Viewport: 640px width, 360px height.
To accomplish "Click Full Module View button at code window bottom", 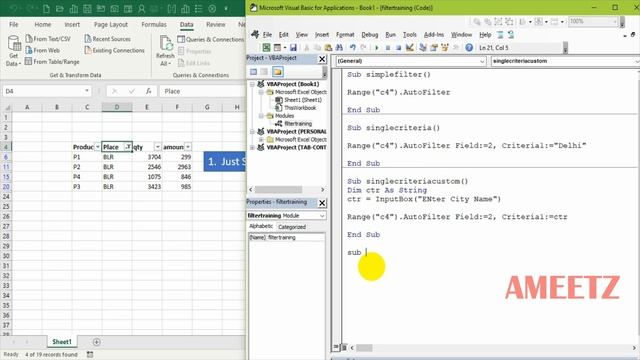I will pos(344,347).
